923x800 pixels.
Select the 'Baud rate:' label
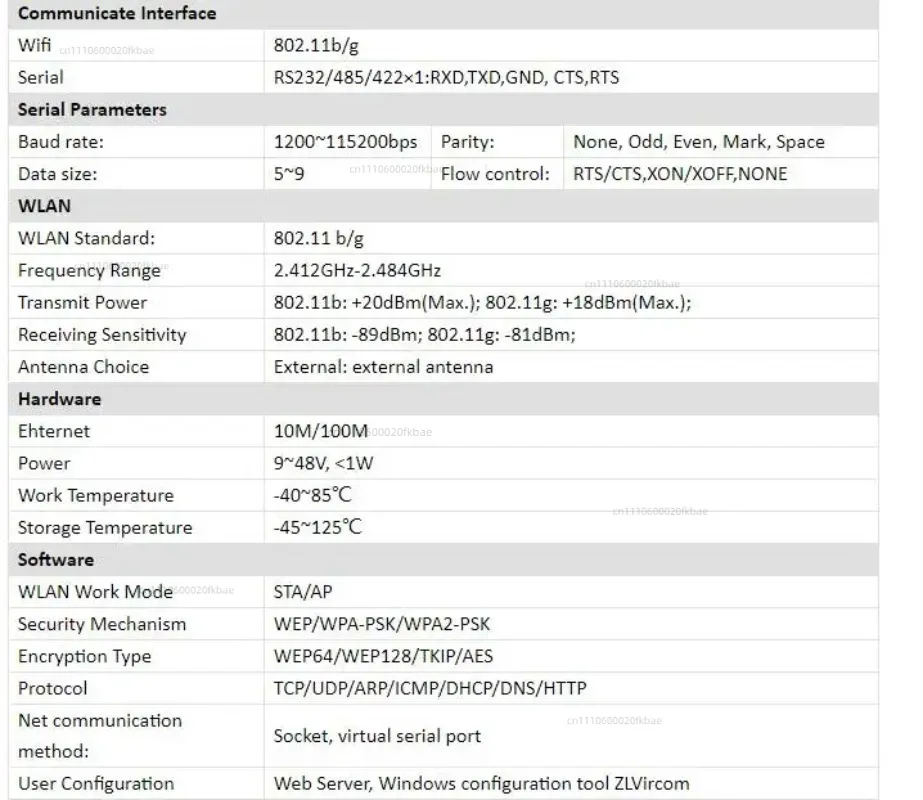click(x=61, y=142)
